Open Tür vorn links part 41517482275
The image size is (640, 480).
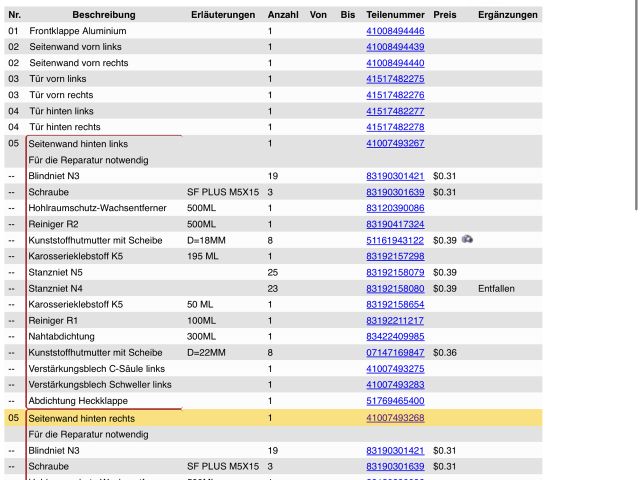pos(395,79)
